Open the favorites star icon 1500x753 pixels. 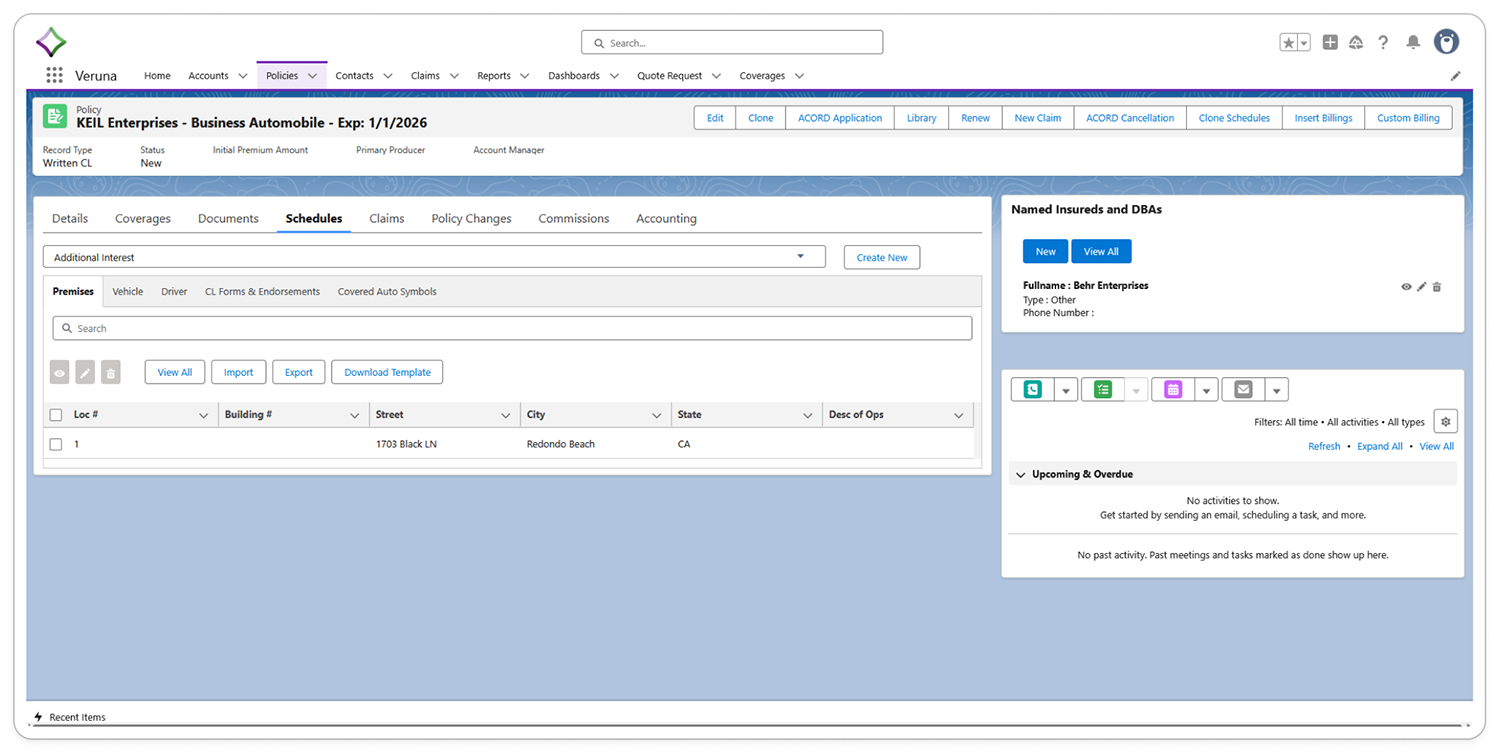(1289, 42)
